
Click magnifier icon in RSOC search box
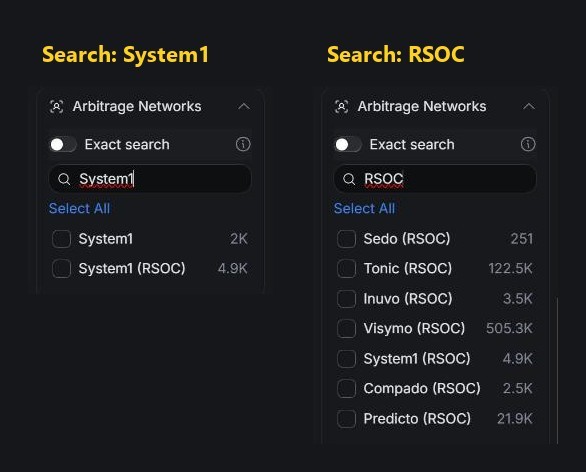tap(349, 179)
